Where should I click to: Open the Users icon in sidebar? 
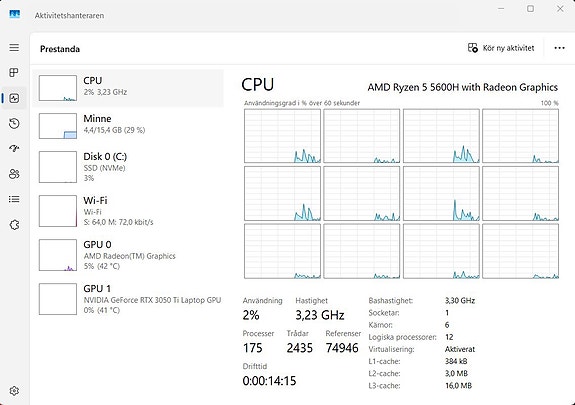click(x=14, y=174)
